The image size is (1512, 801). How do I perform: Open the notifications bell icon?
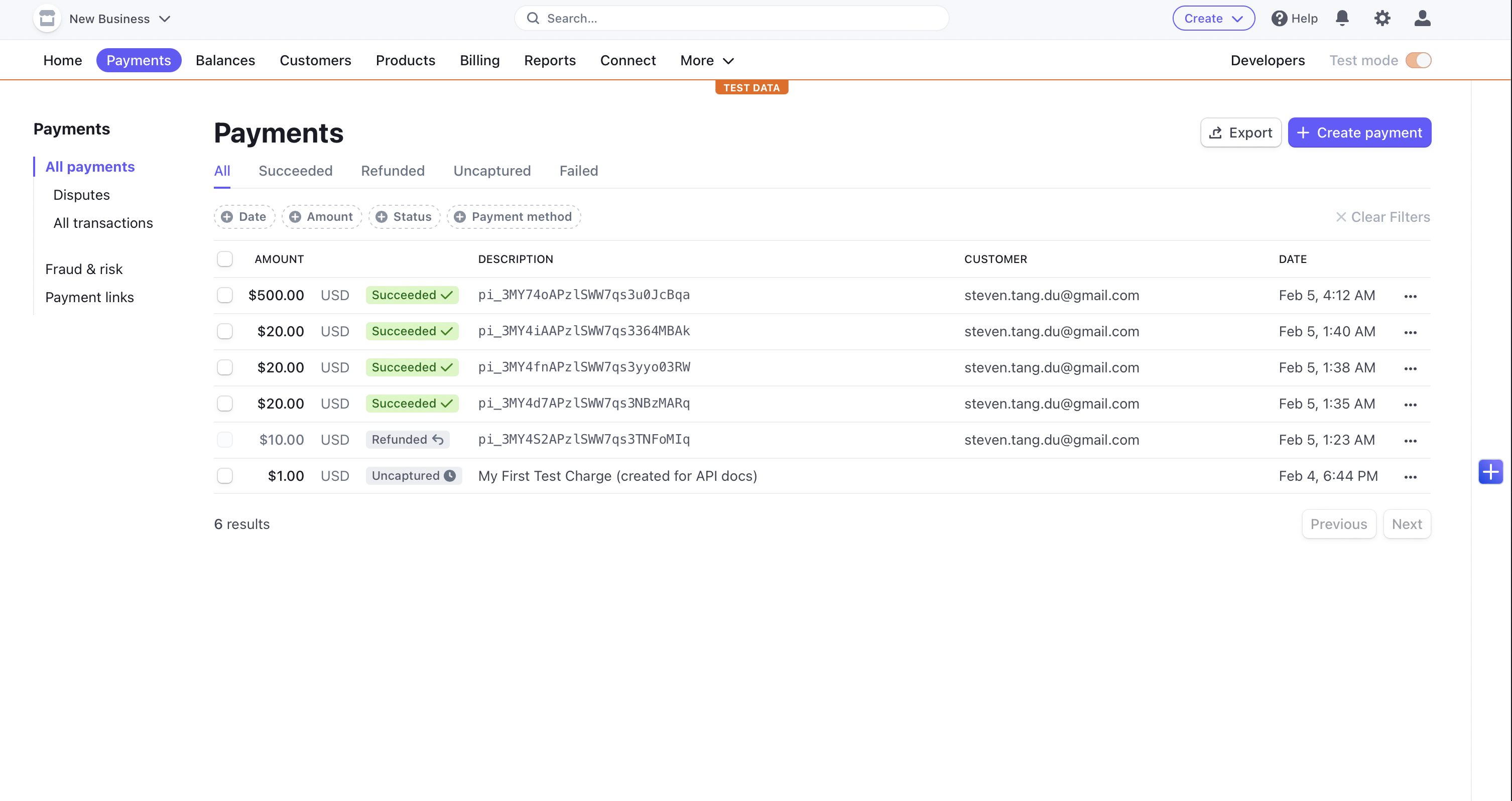coord(1342,18)
